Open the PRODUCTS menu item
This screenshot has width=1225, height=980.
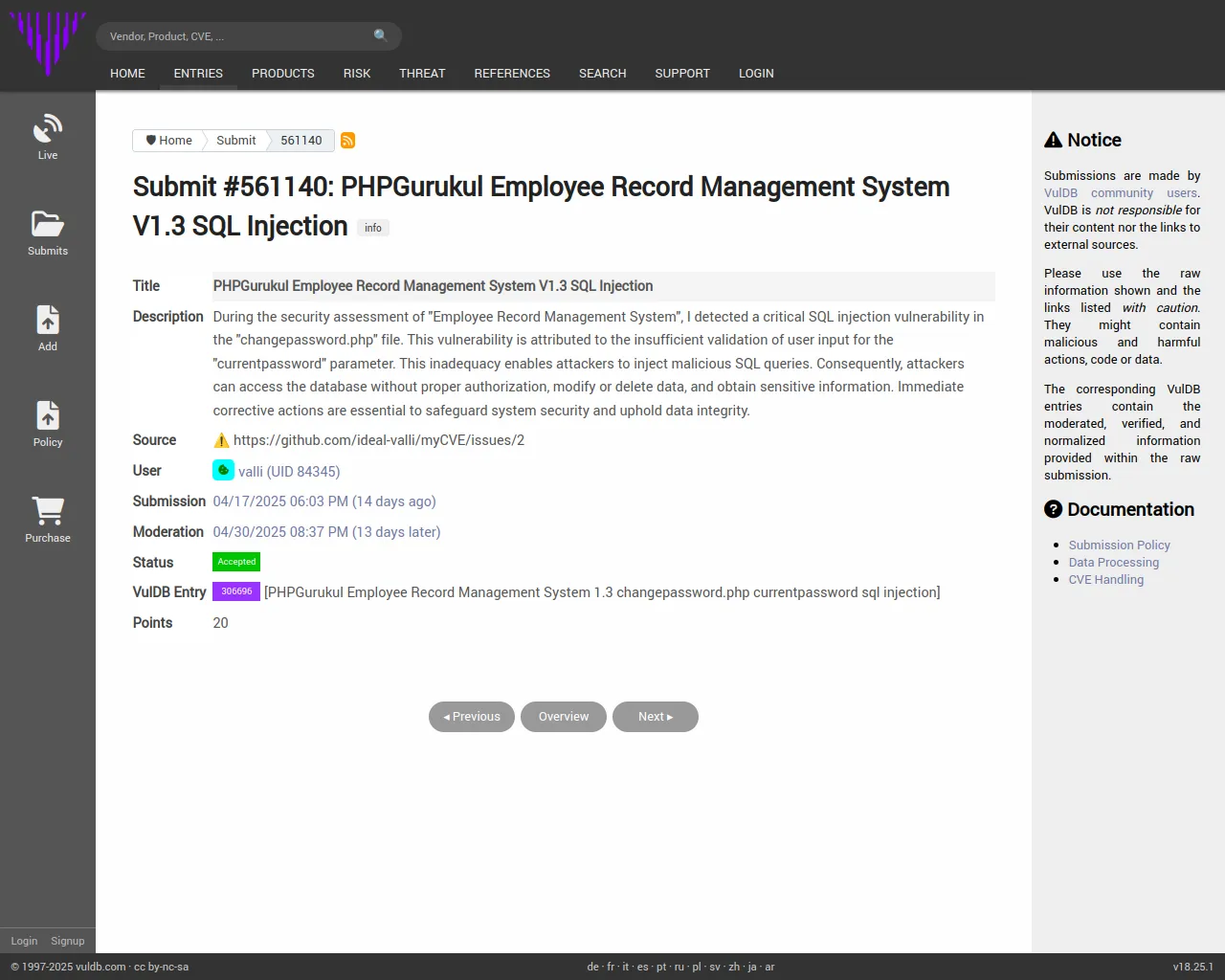click(x=283, y=74)
